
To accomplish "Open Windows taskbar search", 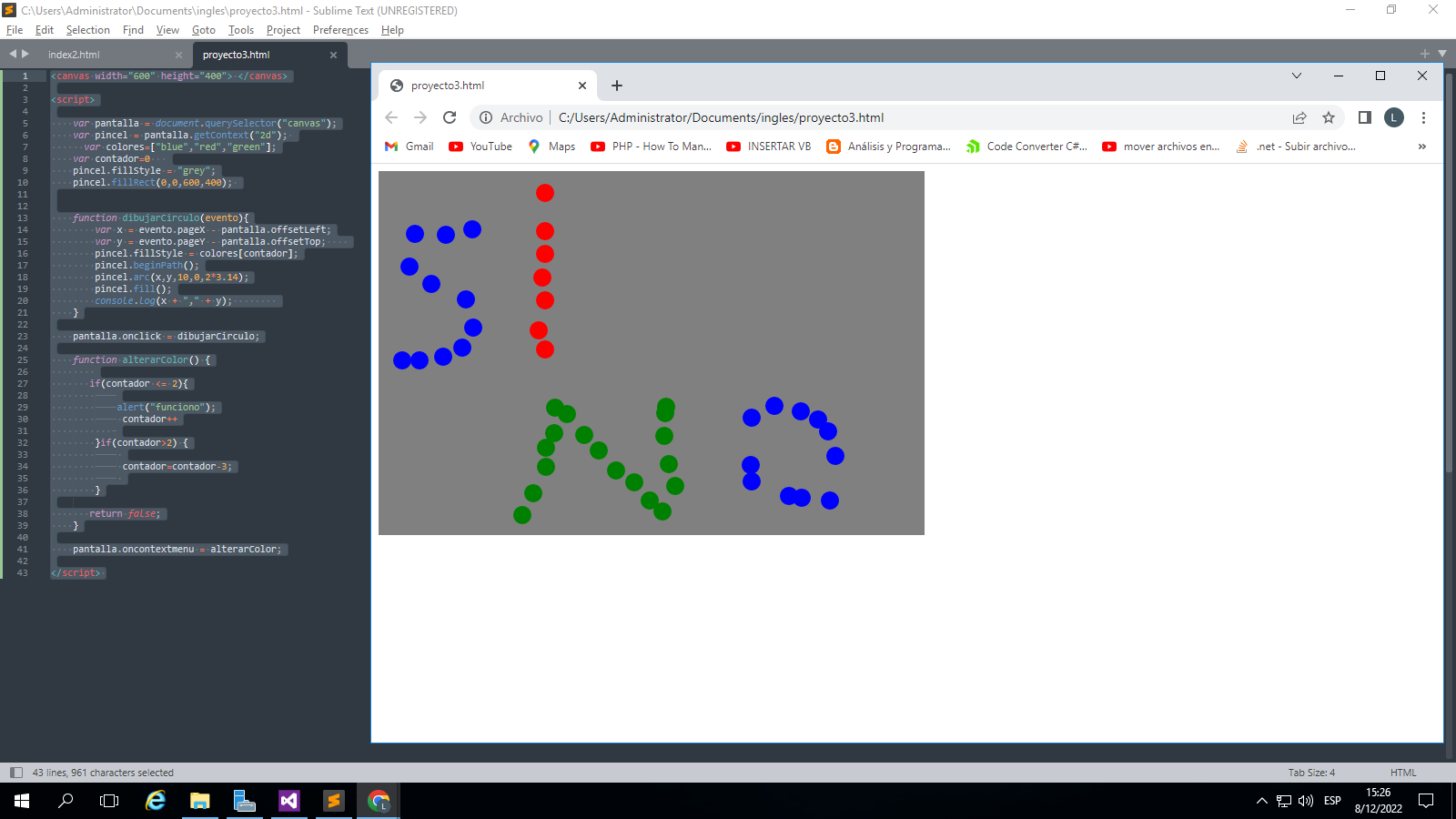I will click(66, 801).
